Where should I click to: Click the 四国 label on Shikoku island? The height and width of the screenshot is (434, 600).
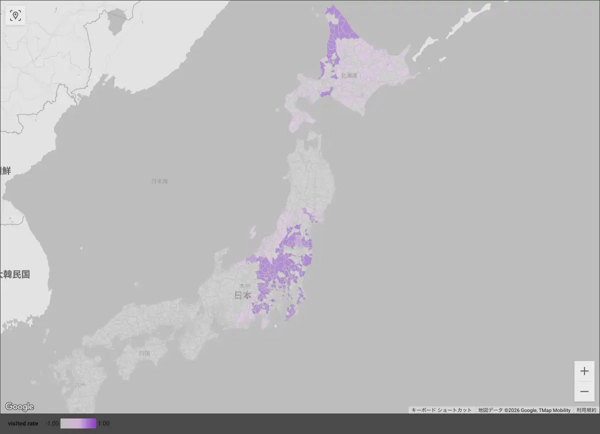145,353
